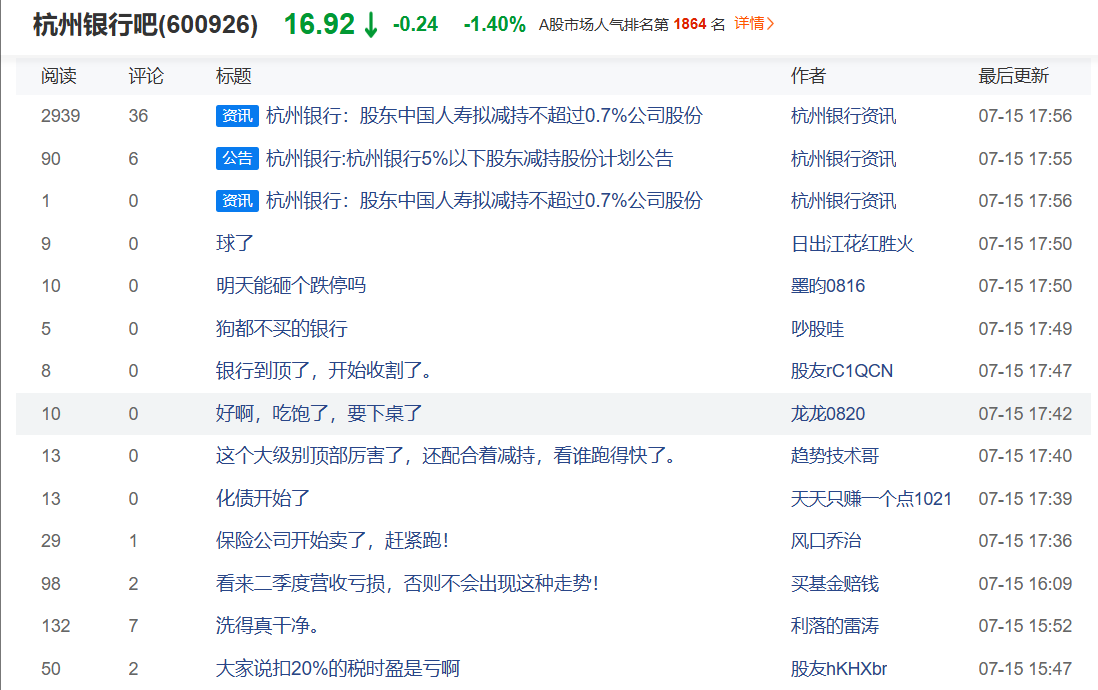Click the read count 98
1098x690 pixels.
[x=50, y=584]
